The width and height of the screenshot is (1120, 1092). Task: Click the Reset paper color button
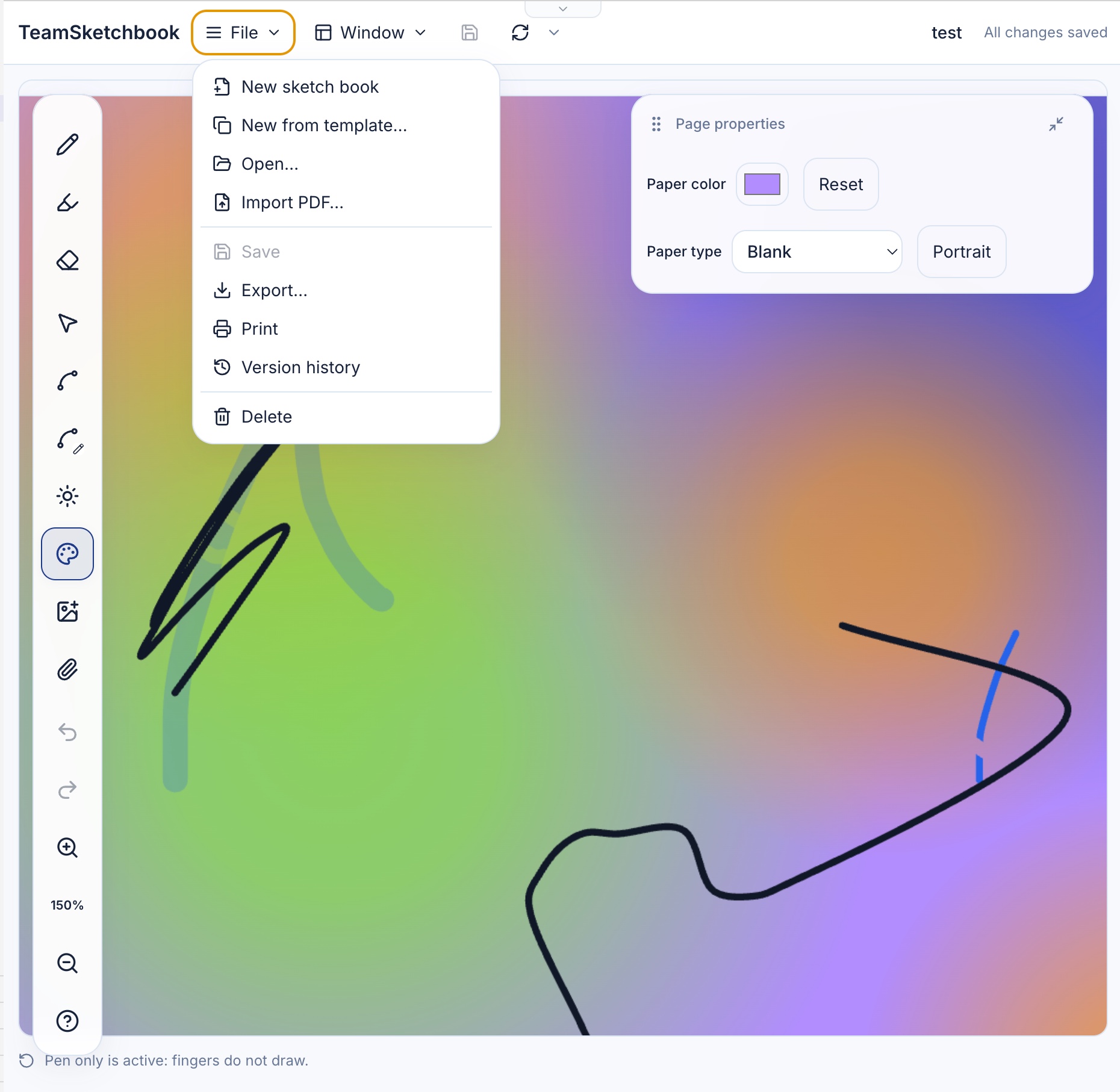pos(841,184)
